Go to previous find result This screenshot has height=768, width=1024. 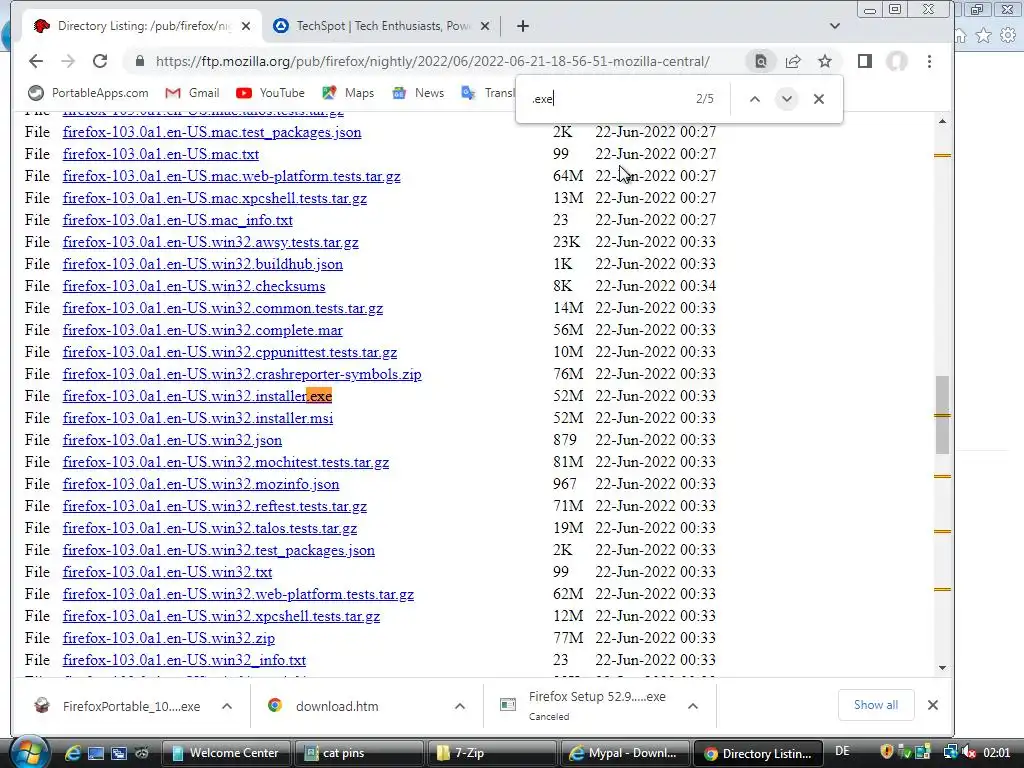click(x=755, y=99)
